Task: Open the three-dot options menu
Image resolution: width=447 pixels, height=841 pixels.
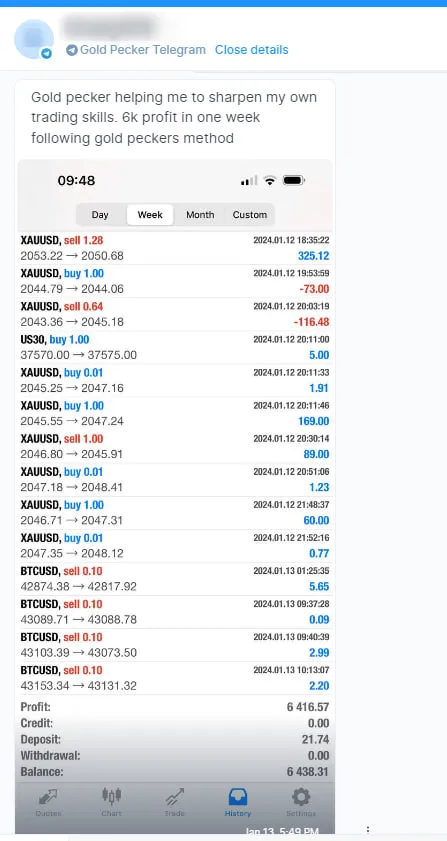Action: tap(368, 832)
